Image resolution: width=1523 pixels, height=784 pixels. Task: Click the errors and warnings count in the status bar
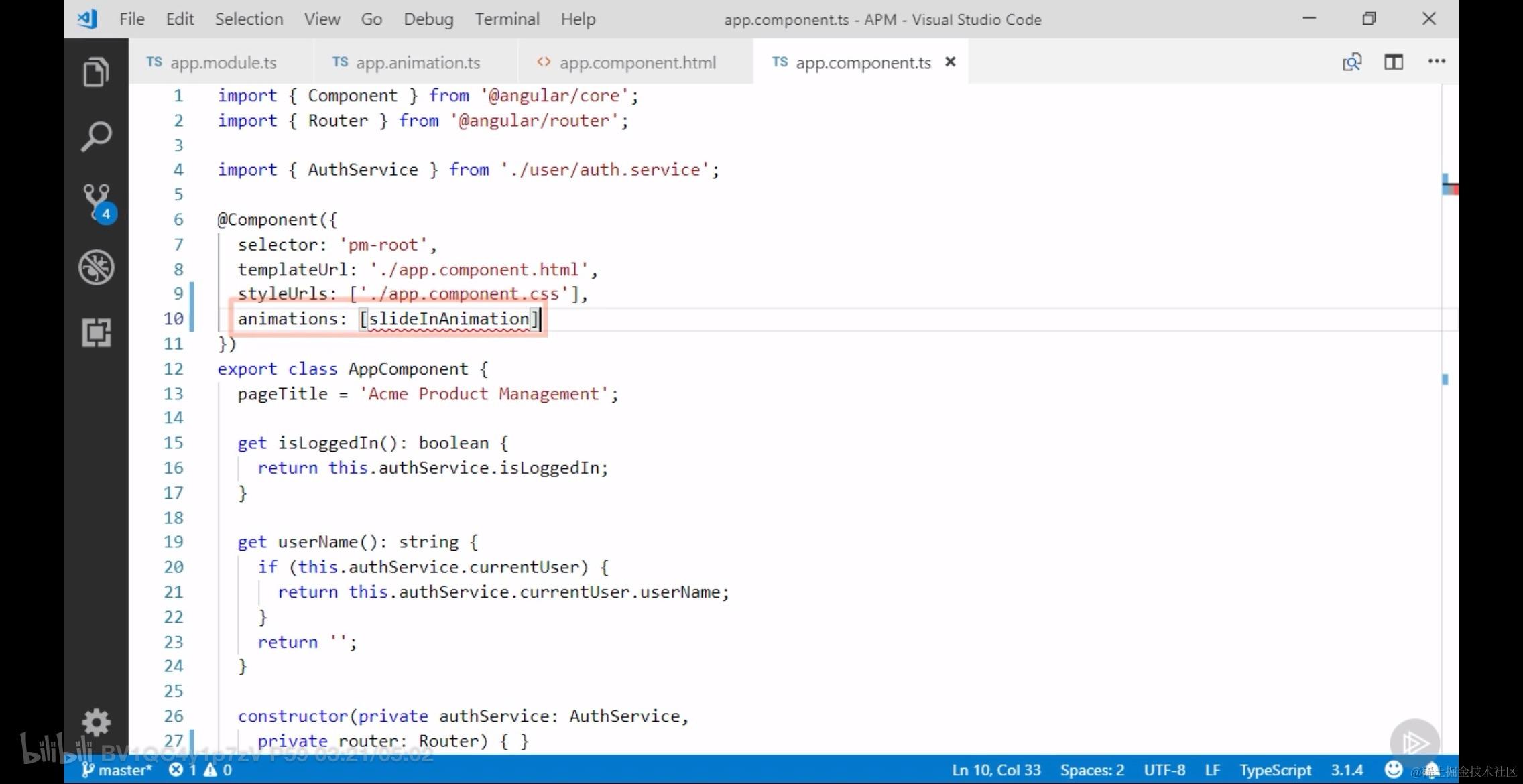200,770
